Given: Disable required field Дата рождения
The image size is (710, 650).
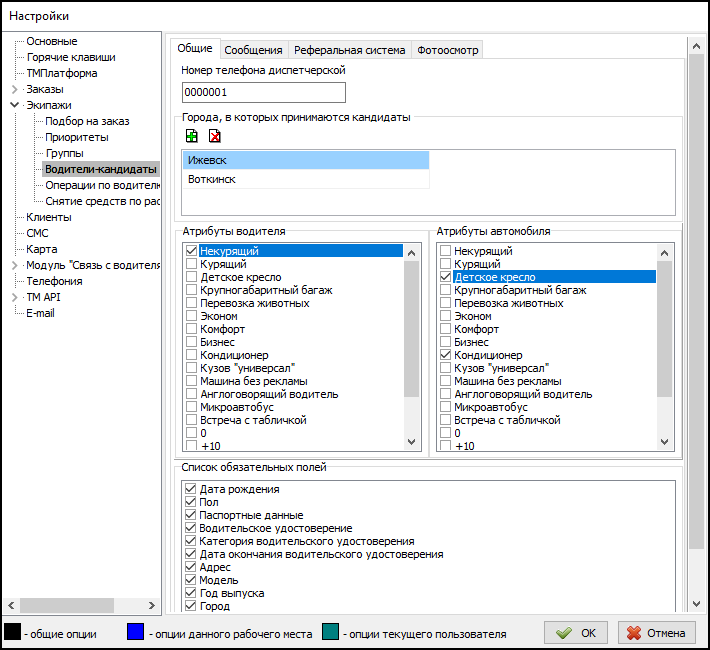Looking at the screenshot, I should 192,489.
